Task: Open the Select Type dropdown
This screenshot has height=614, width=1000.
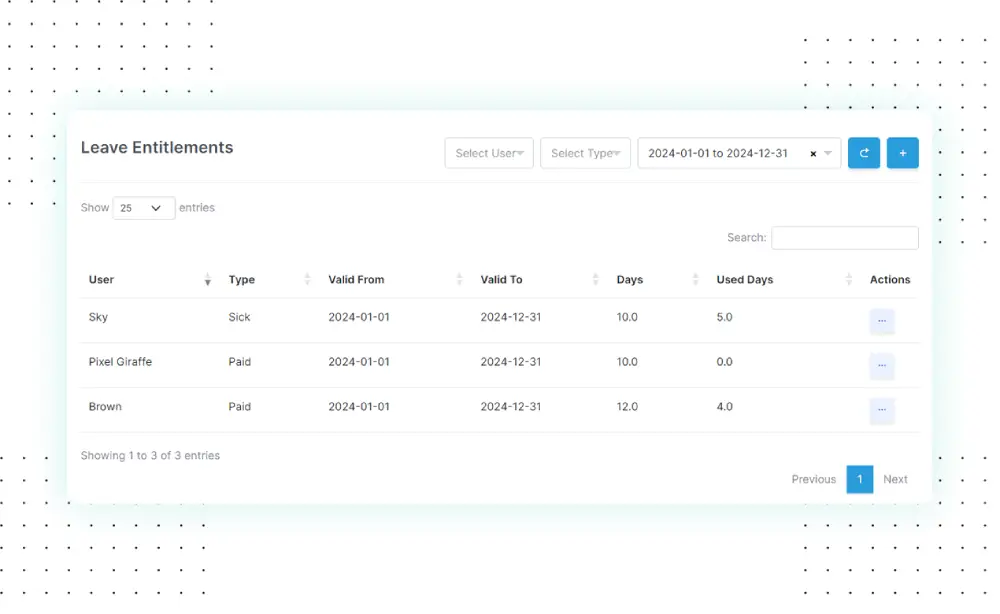Action: point(585,153)
